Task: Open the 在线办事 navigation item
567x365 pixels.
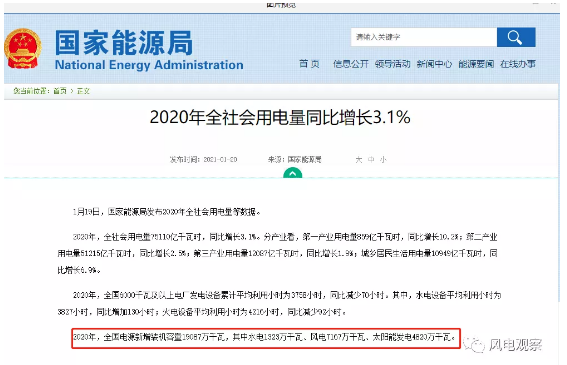Action: 518,64
